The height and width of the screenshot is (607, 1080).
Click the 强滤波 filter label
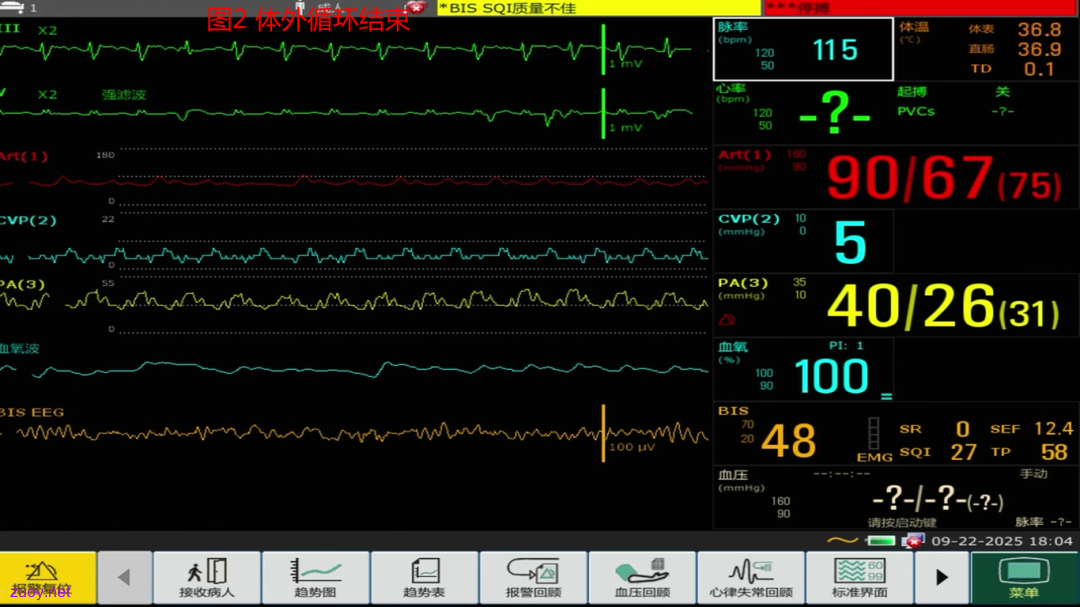click(124, 94)
